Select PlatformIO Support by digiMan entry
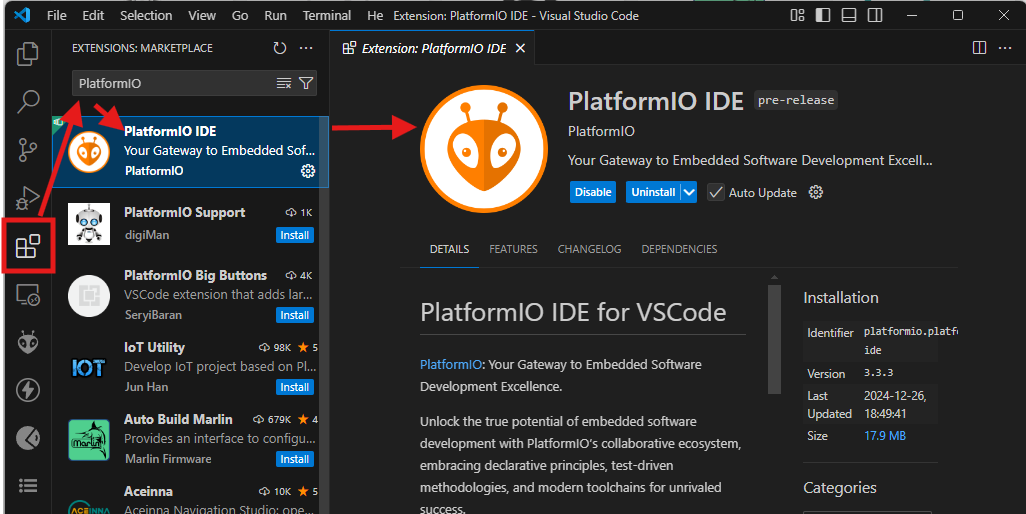The width and height of the screenshot is (1026, 514). [186, 224]
